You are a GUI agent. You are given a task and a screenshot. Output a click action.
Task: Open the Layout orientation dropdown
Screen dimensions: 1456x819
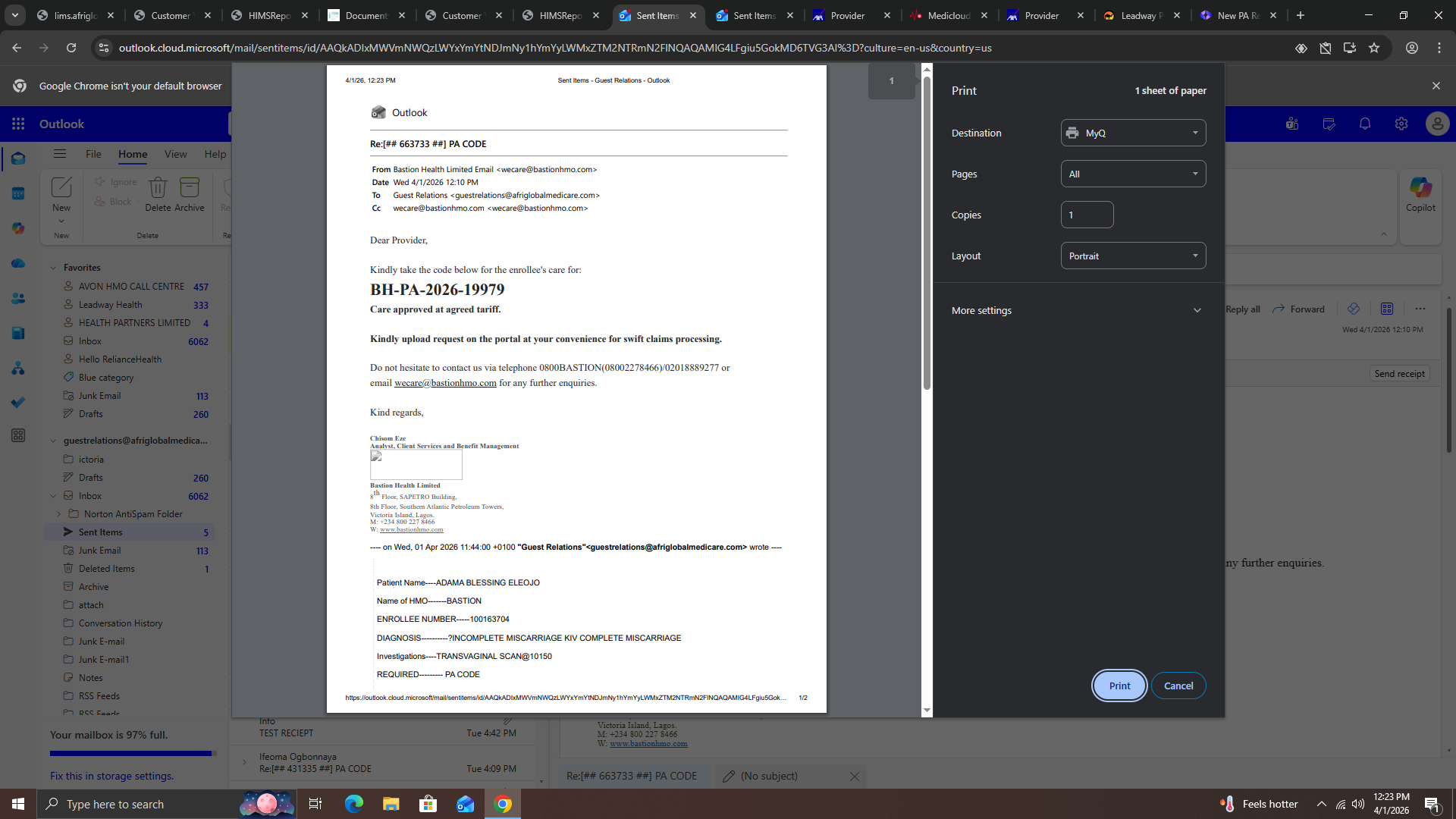(x=1133, y=256)
